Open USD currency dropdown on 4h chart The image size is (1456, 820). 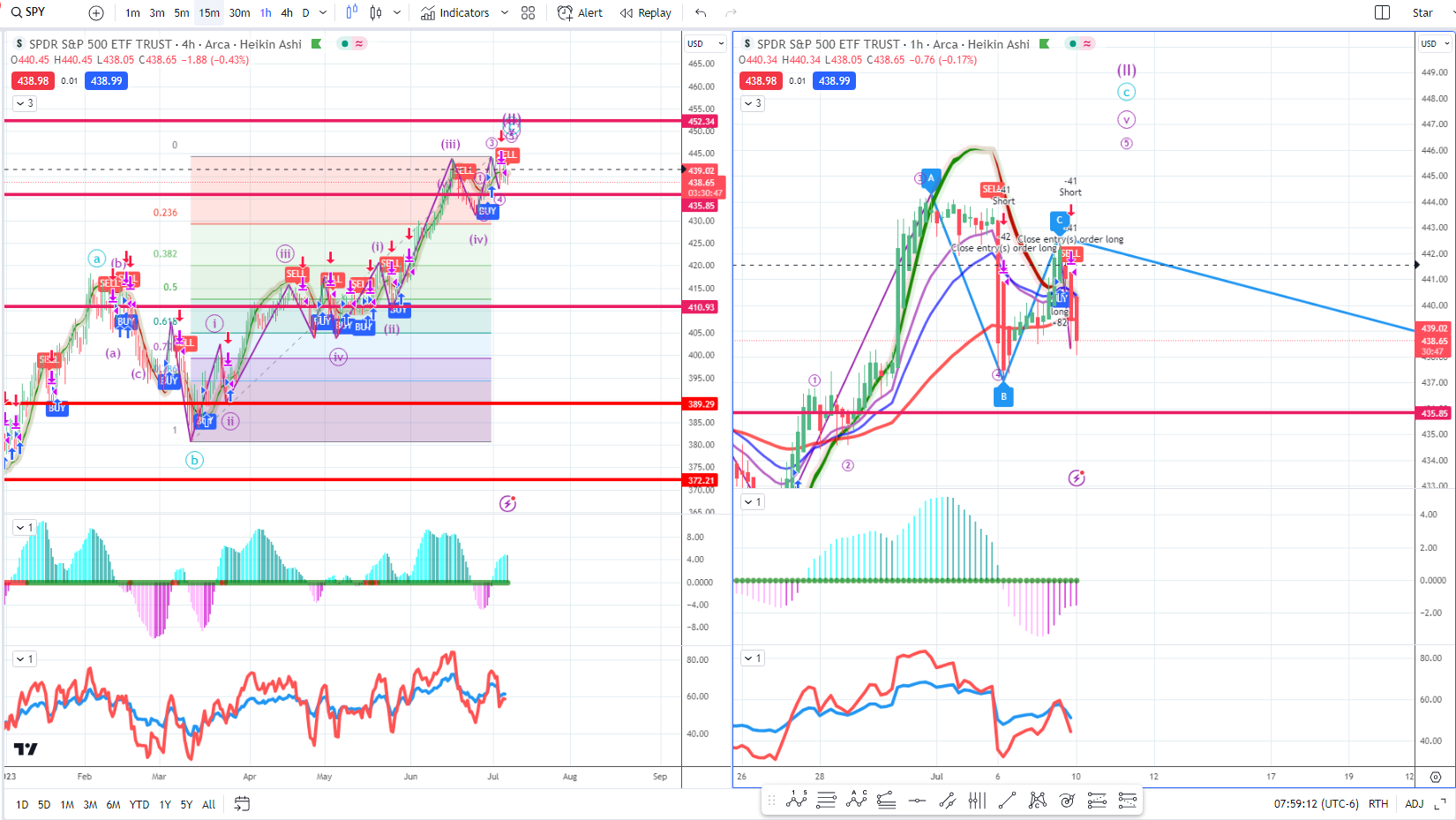tap(705, 43)
